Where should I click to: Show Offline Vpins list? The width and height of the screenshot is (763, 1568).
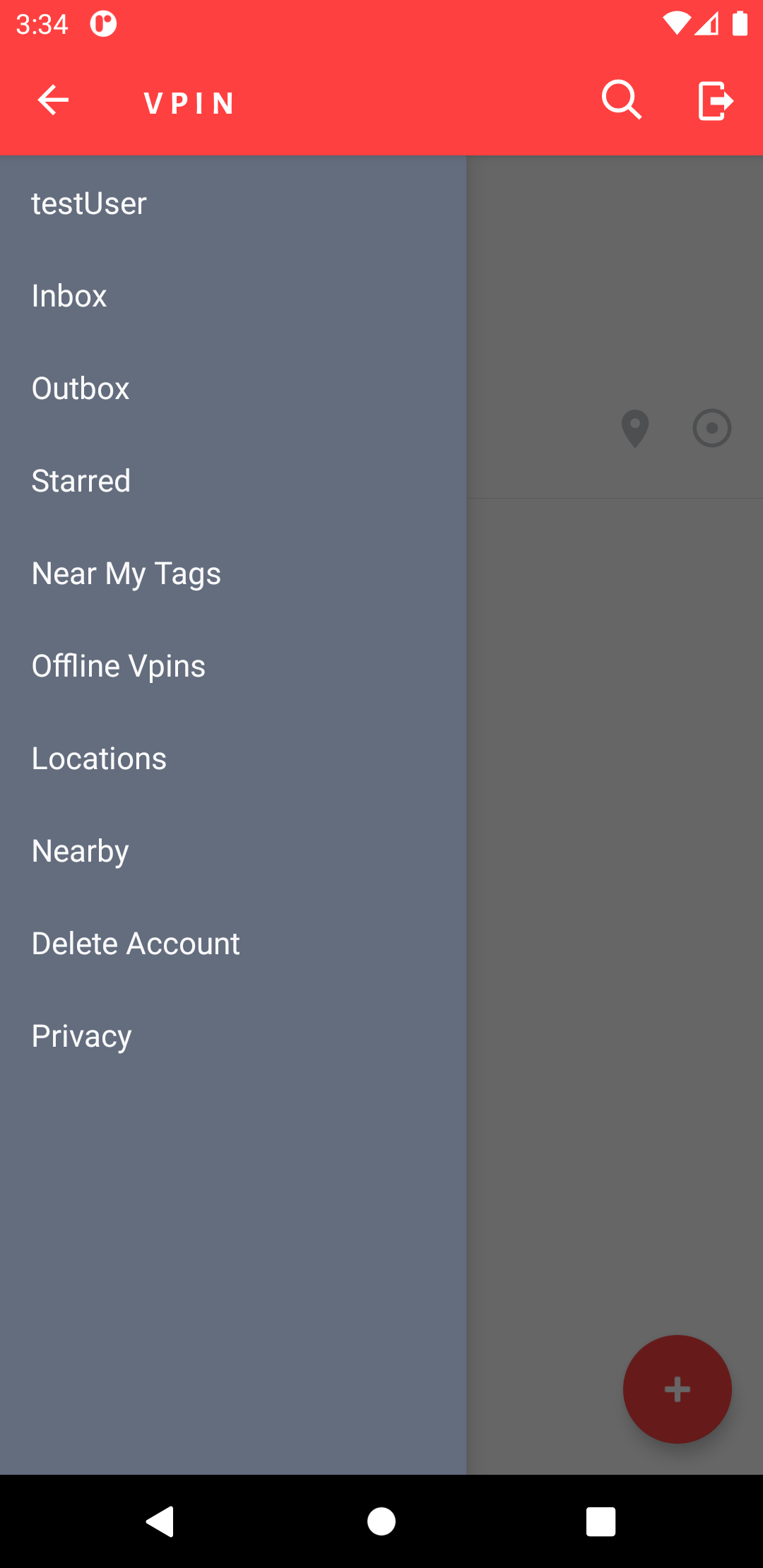click(x=119, y=667)
